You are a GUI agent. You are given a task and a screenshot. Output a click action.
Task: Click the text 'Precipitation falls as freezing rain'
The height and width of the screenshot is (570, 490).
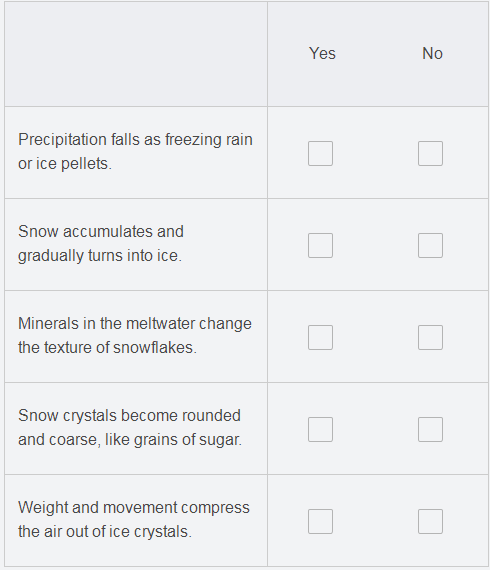click(135, 140)
